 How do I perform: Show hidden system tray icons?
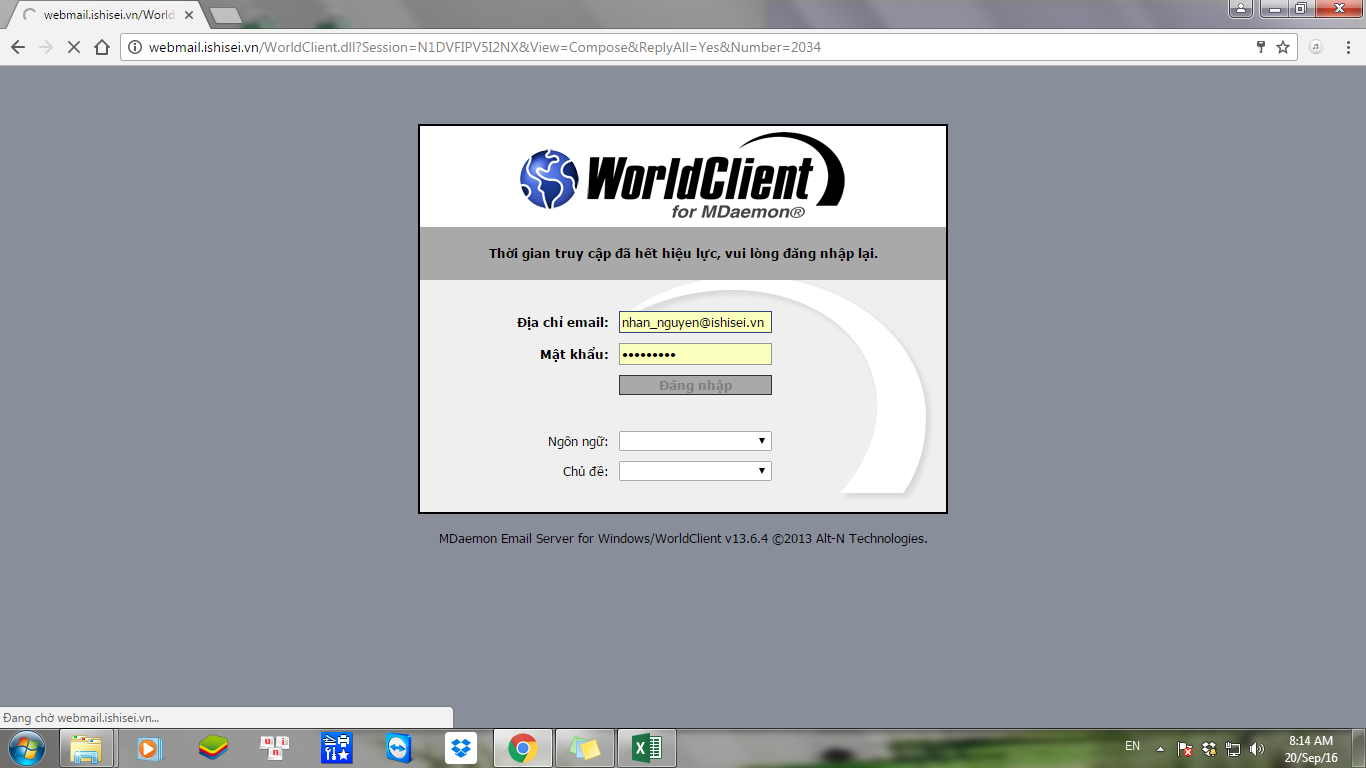click(x=1160, y=748)
